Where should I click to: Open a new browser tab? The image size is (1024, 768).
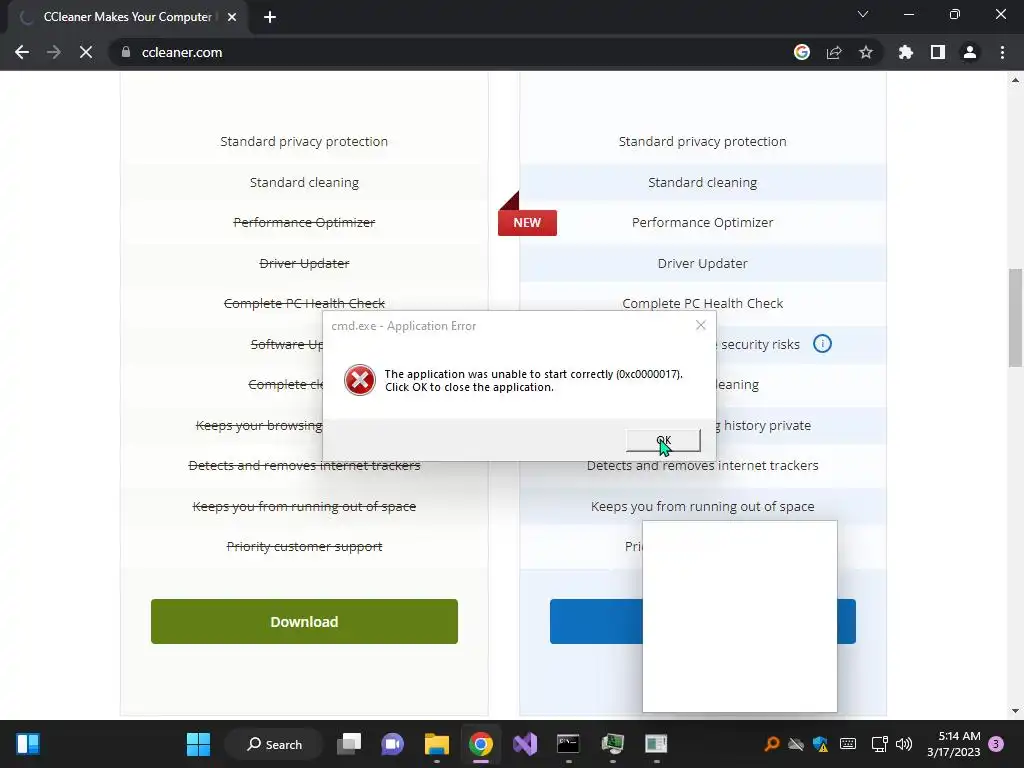(270, 17)
